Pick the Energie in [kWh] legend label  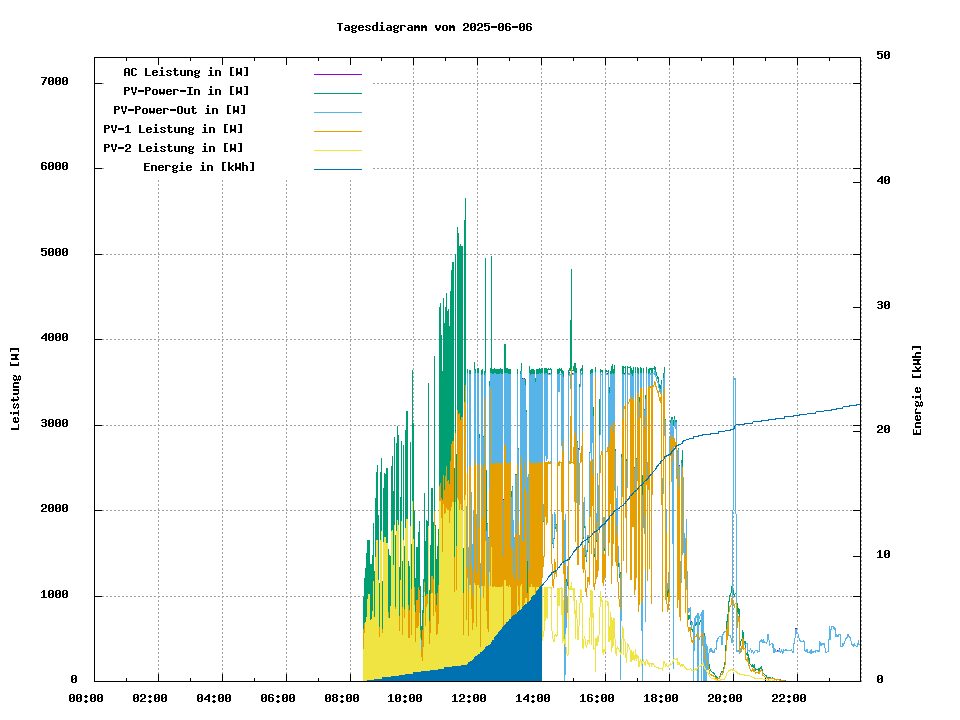(199, 167)
